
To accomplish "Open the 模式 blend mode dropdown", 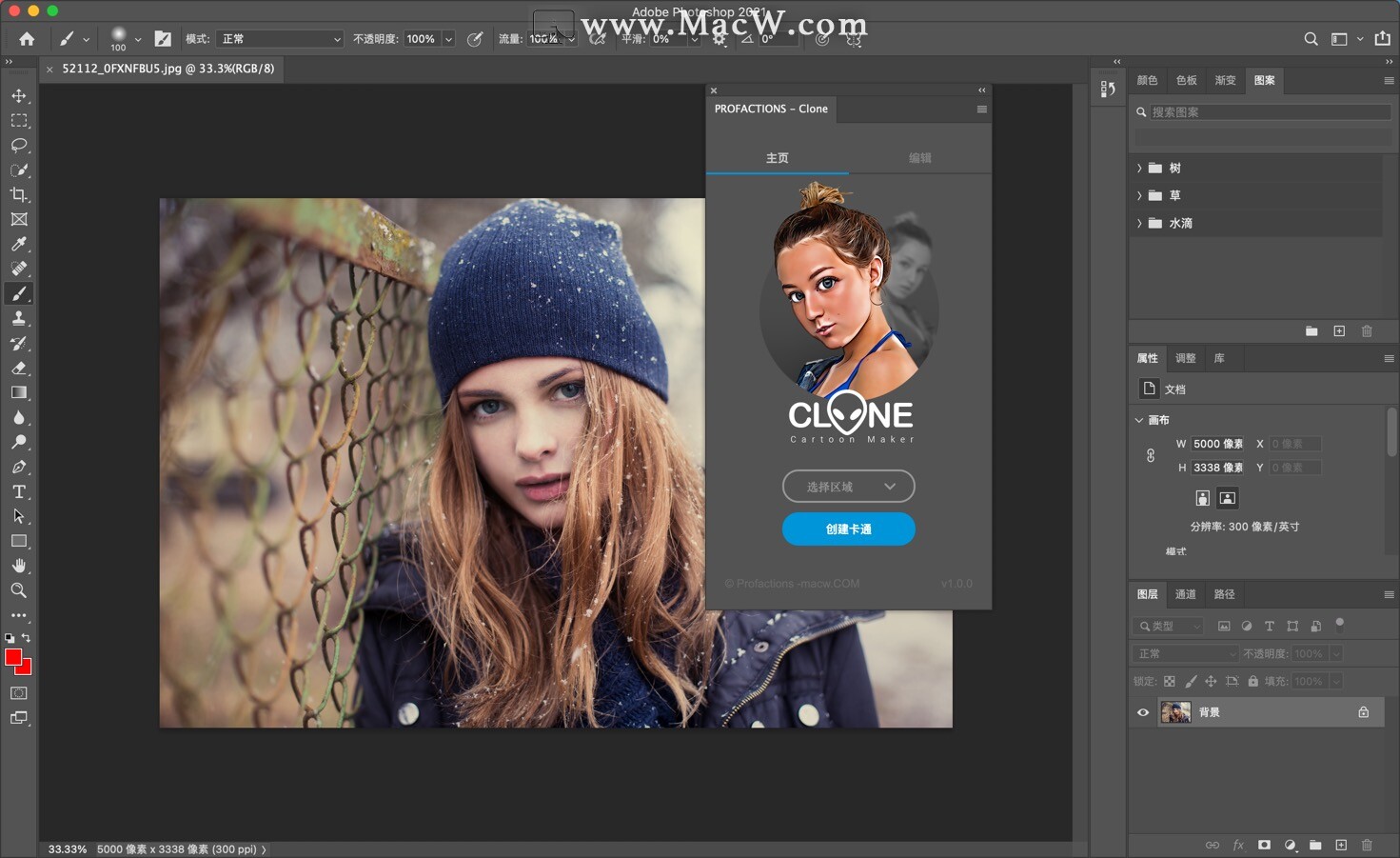I will 280,39.
